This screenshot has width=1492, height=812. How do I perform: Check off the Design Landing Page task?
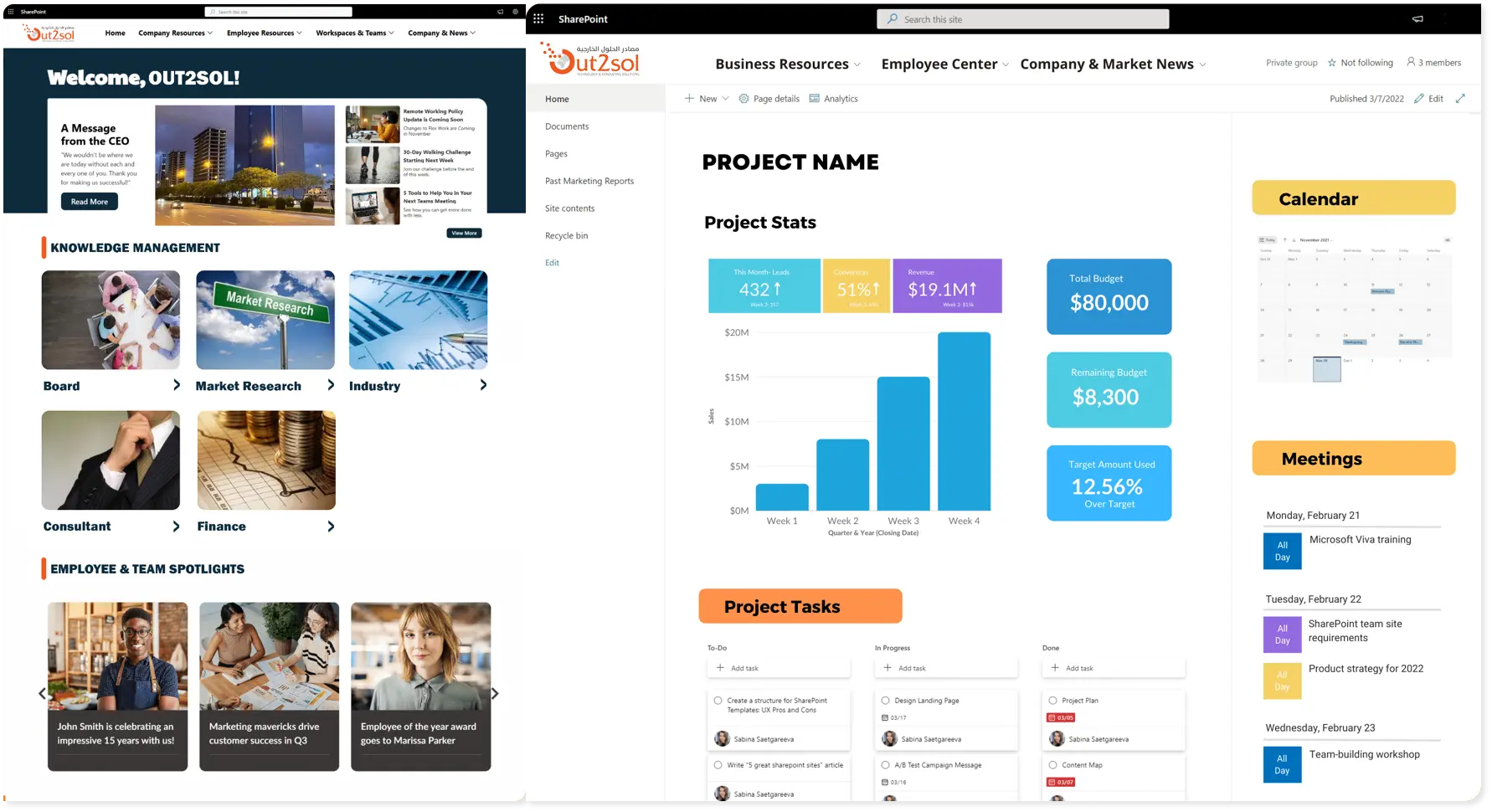pyautogui.click(x=886, y=700)
